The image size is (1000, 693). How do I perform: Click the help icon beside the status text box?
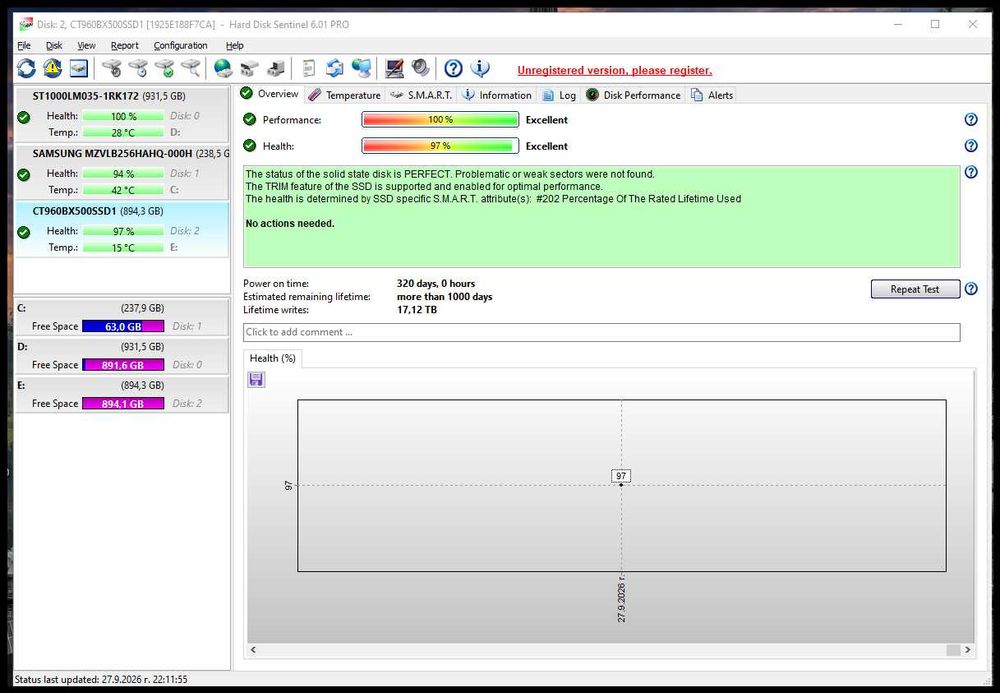[x=971, y=172]
